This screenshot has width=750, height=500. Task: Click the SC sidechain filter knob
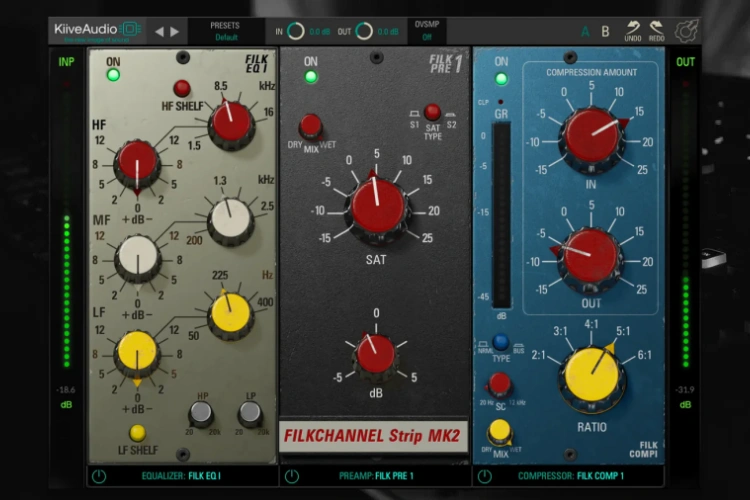[x=499, y=385]
